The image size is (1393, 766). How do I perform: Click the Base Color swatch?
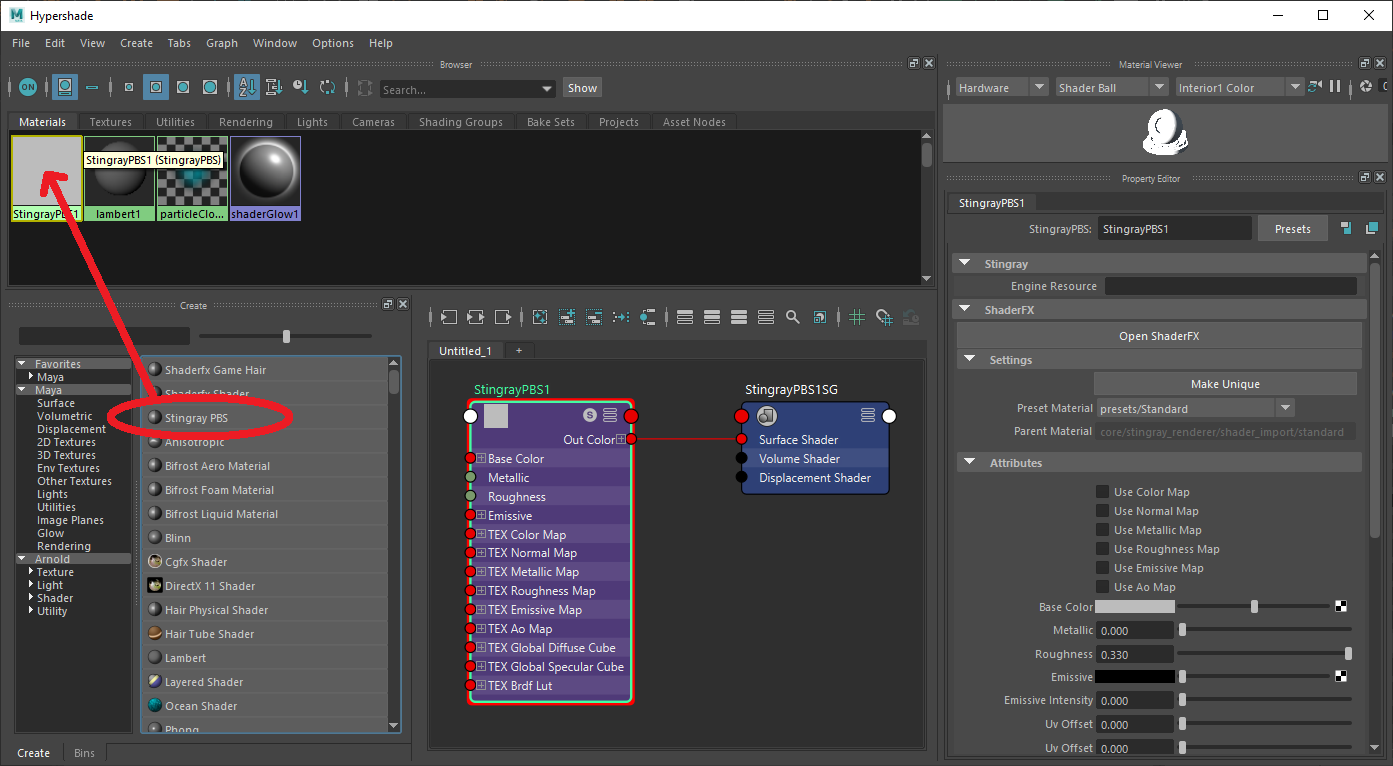[1134, 607]
